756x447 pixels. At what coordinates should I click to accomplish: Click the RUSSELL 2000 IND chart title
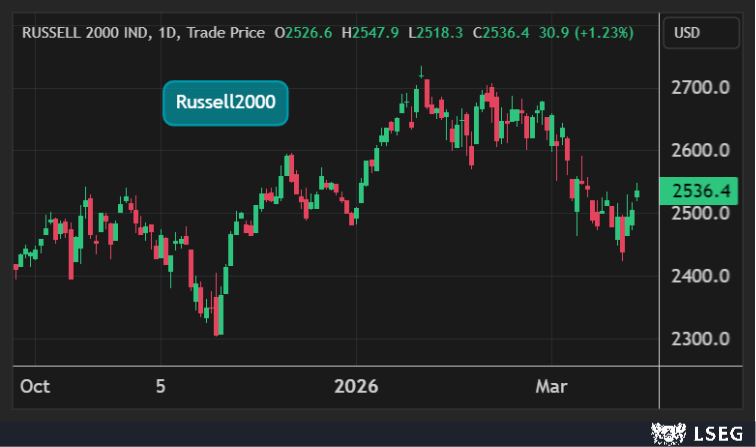(x=85, y=33)
